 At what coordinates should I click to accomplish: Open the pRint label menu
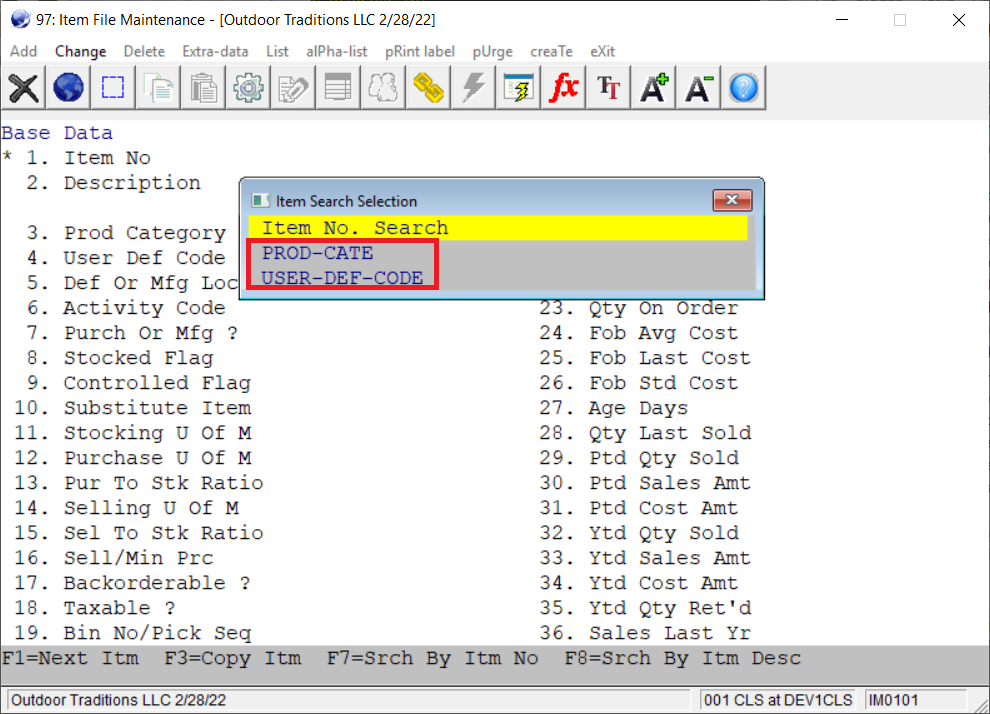click(x=419, y=51)
